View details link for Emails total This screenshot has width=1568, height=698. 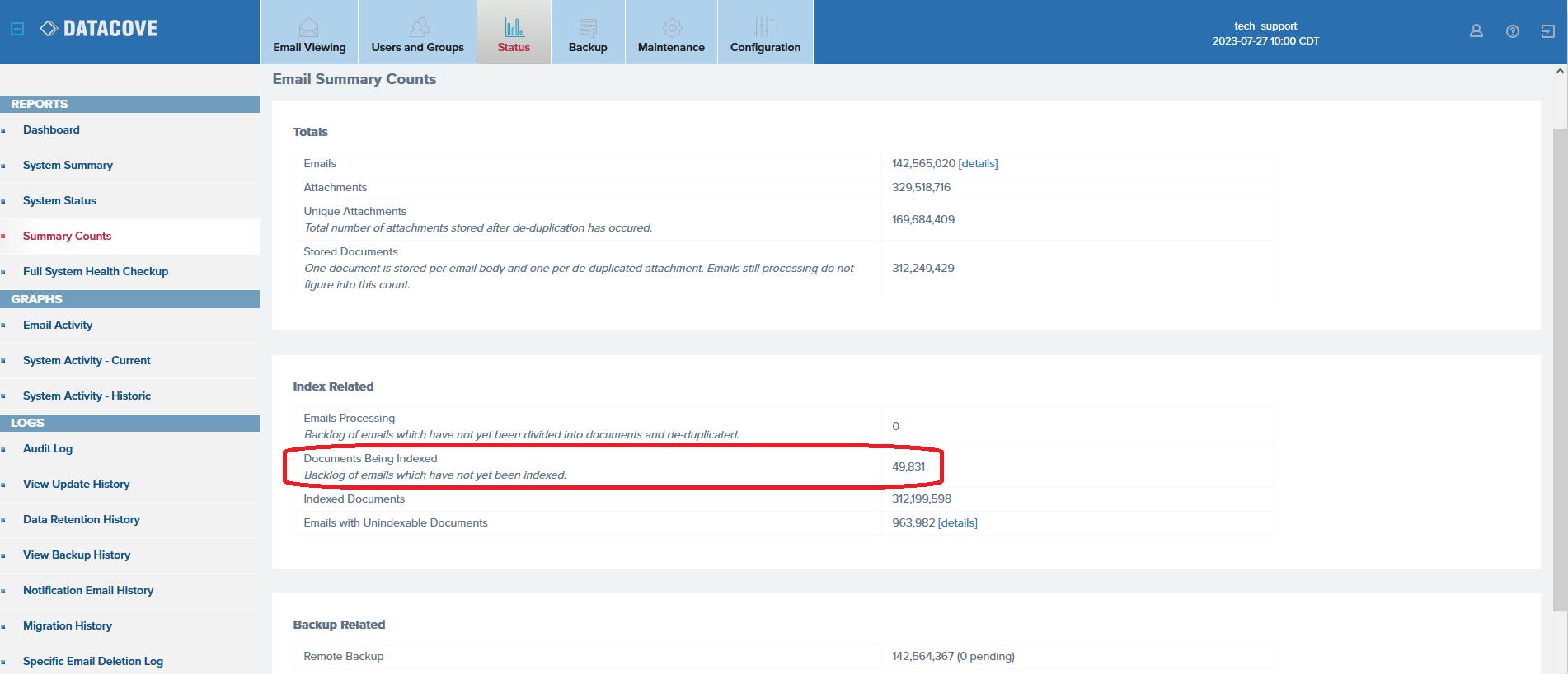[x=978, y=164]
